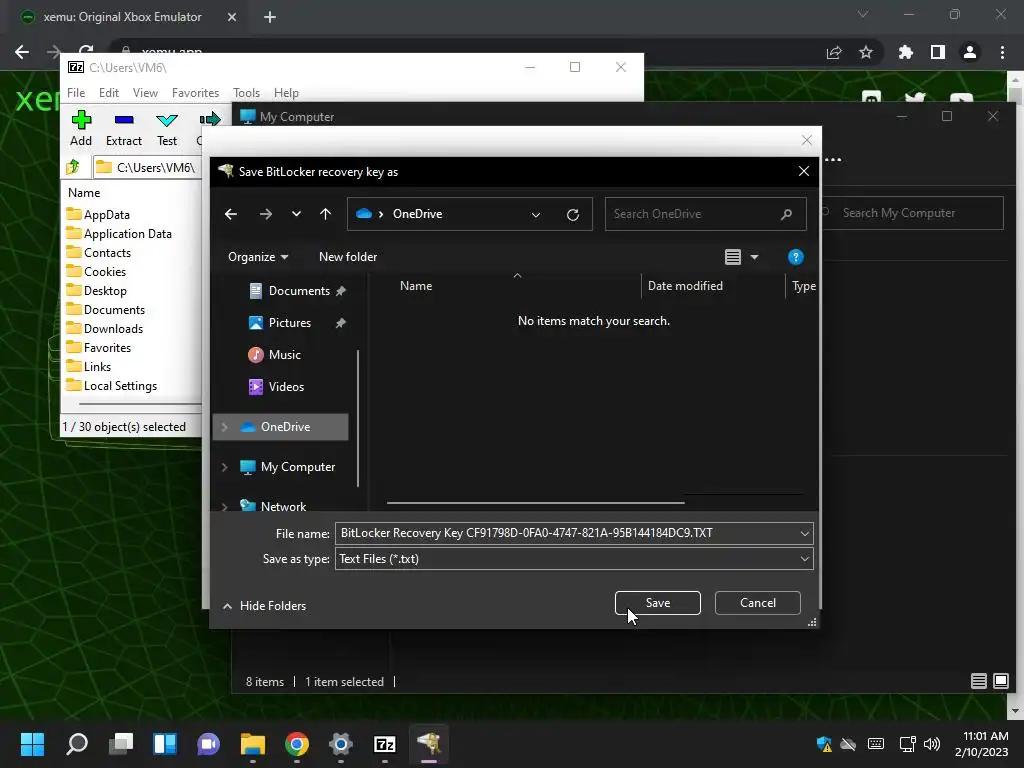
Task: Select Local Settings folder in 7-Zip
Action: [112, 386]
